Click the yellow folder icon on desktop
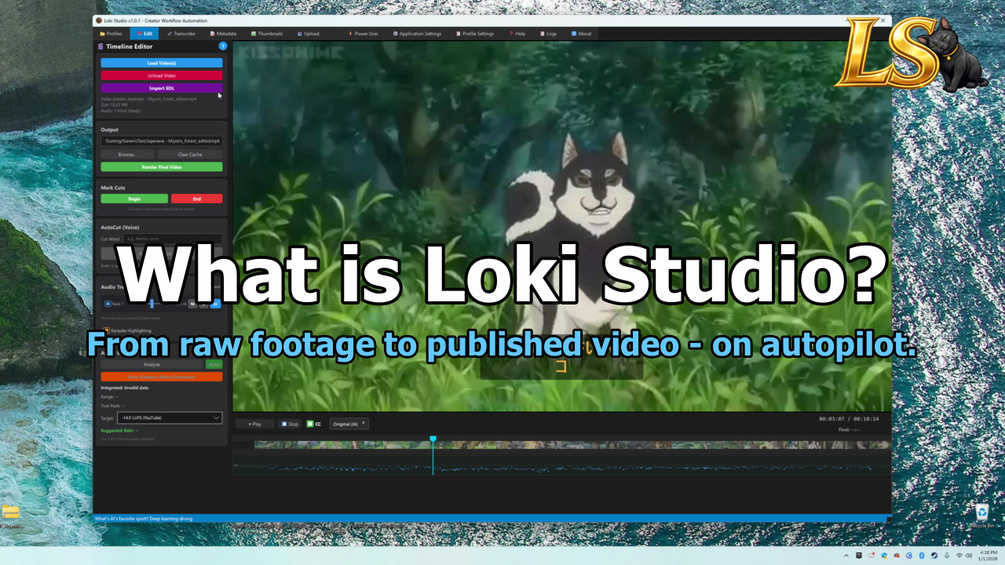 click(10, 512)
